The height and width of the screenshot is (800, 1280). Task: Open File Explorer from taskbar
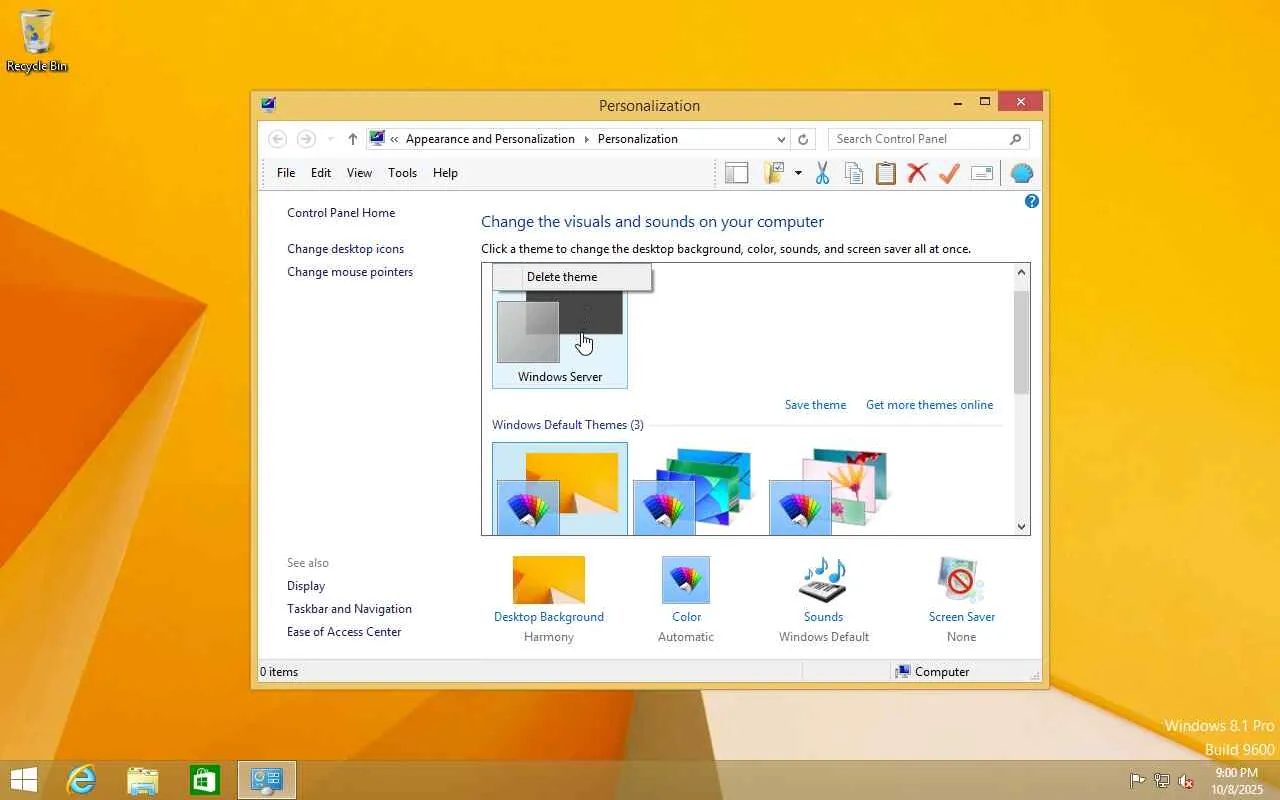(143, 780)
